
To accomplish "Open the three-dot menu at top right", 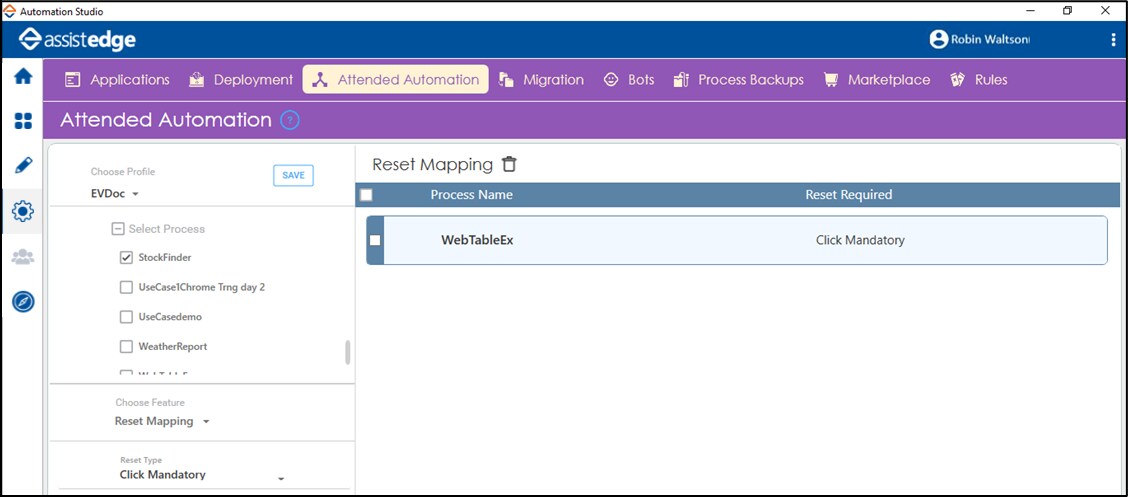I will coord(1113,40).
